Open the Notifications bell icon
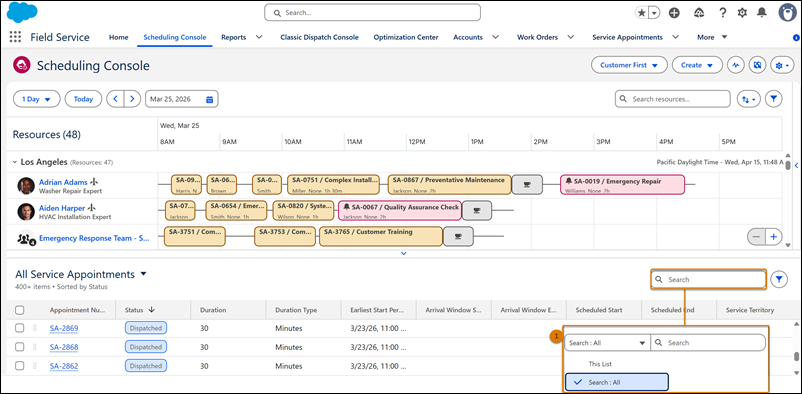This screenshot has width=802, height=394. 762,13
